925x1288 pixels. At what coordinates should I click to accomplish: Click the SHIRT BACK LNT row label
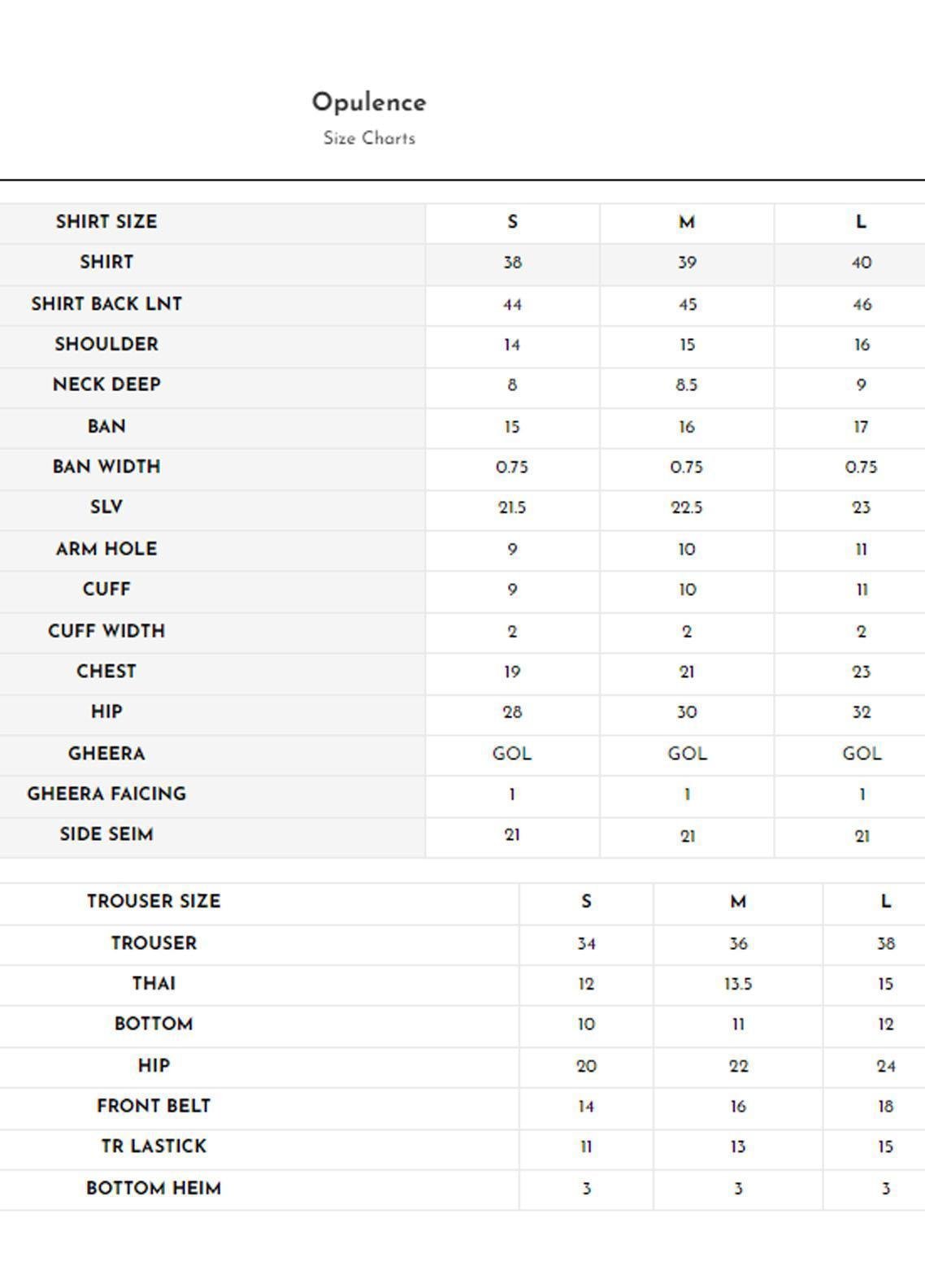(106, 304)
